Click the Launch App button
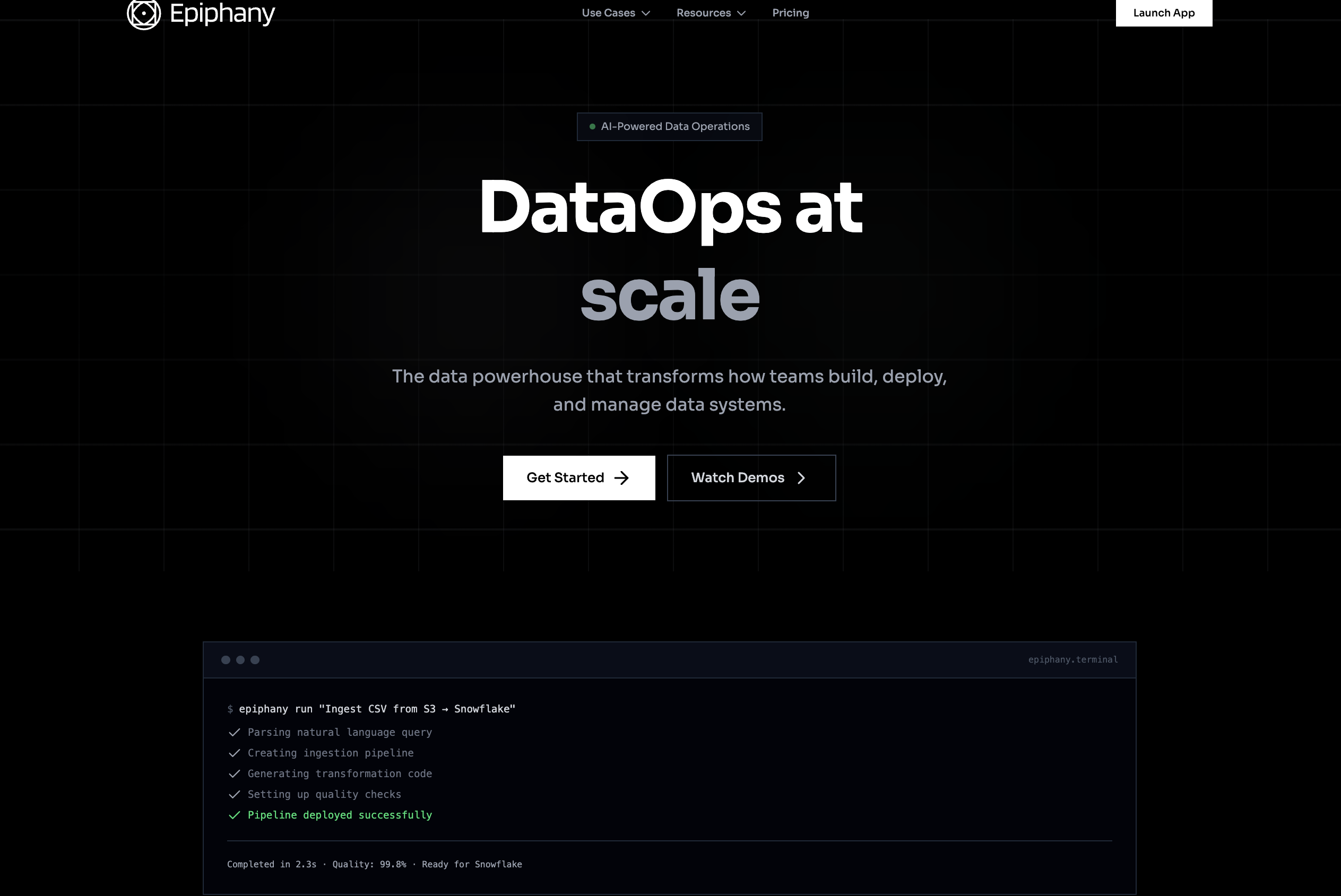The width and height of the screenshot is (1341, 896). (1164, 13)
